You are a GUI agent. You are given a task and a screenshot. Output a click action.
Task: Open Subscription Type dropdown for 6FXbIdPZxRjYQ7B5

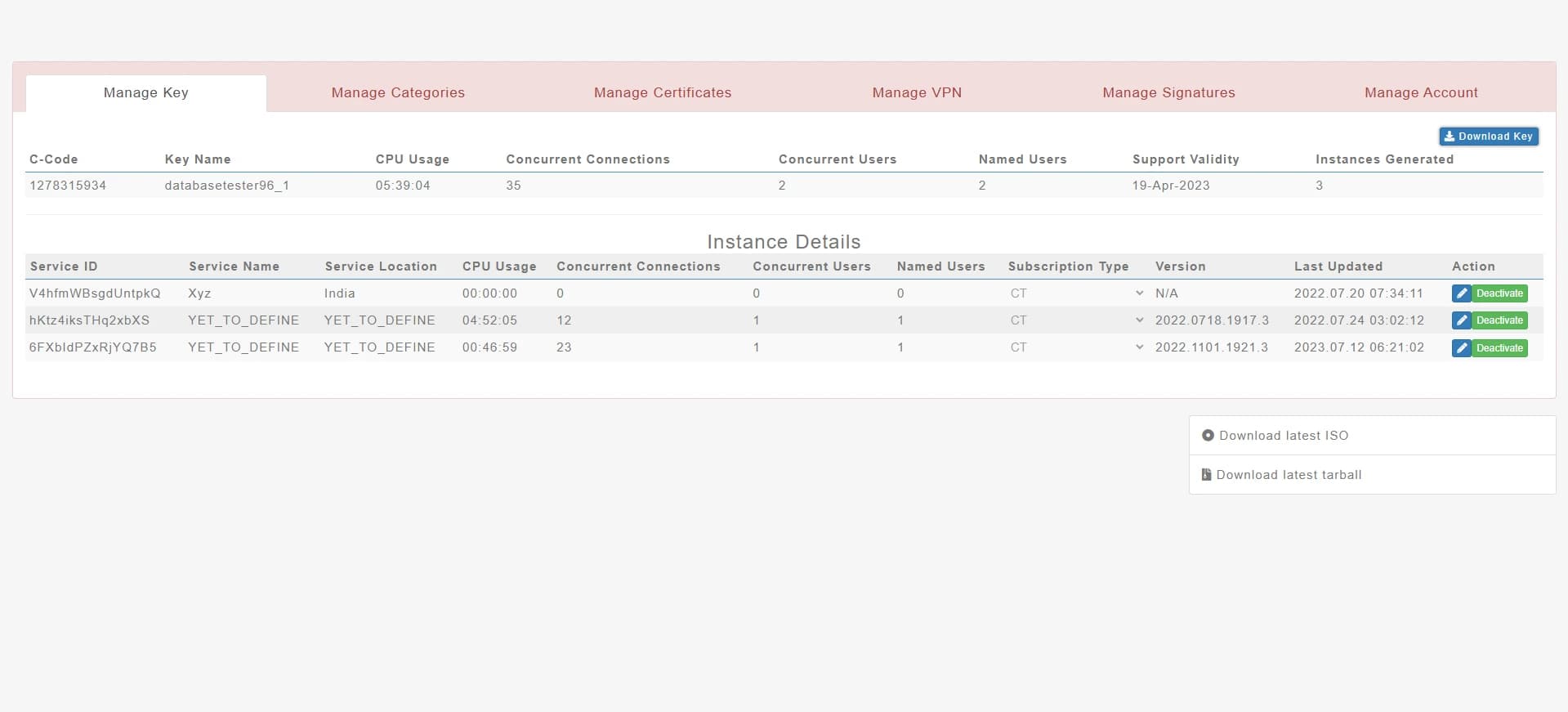click(1076, 347)
